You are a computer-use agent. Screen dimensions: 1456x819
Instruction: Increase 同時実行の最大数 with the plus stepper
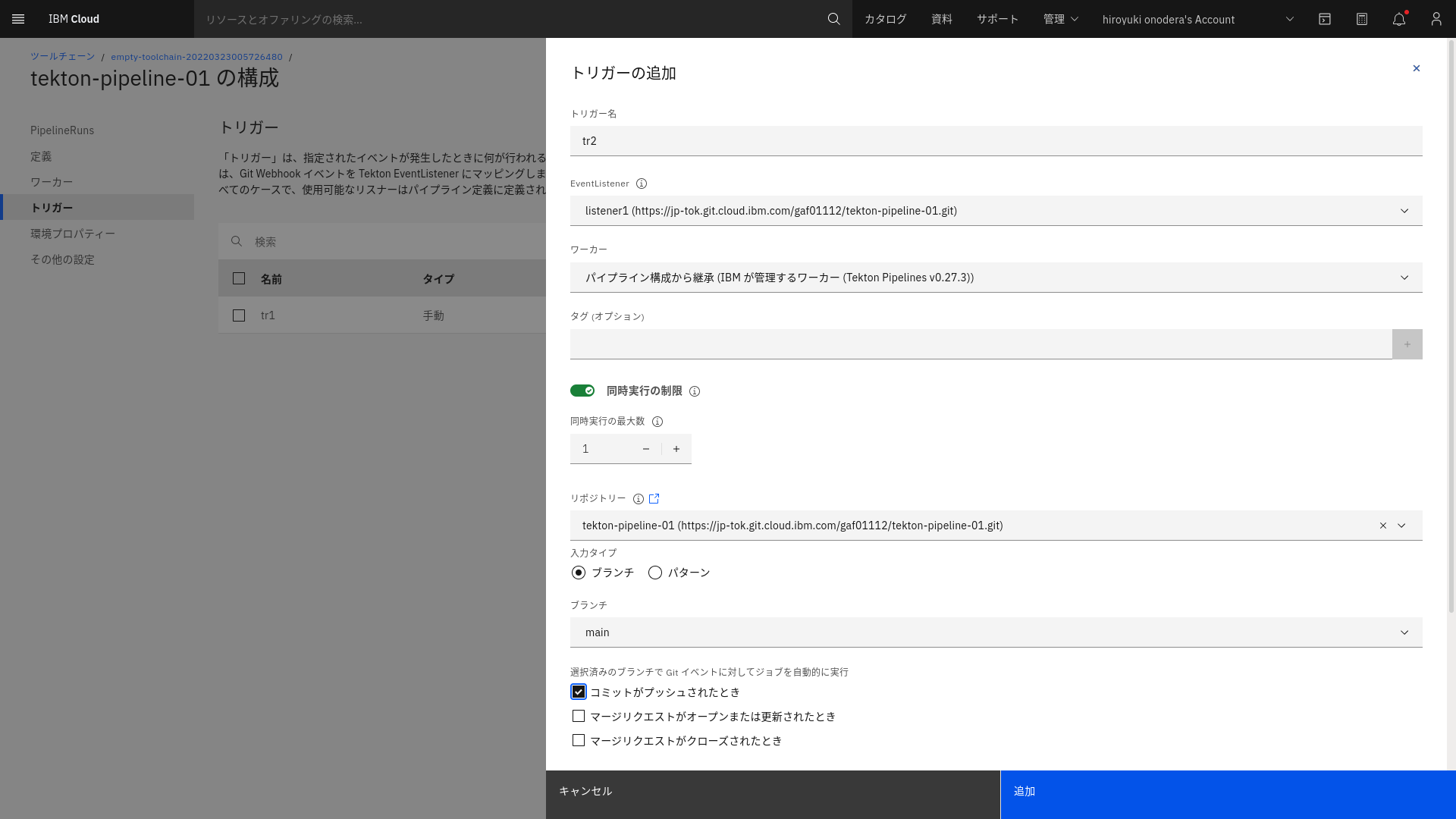(x=676, y=448)
